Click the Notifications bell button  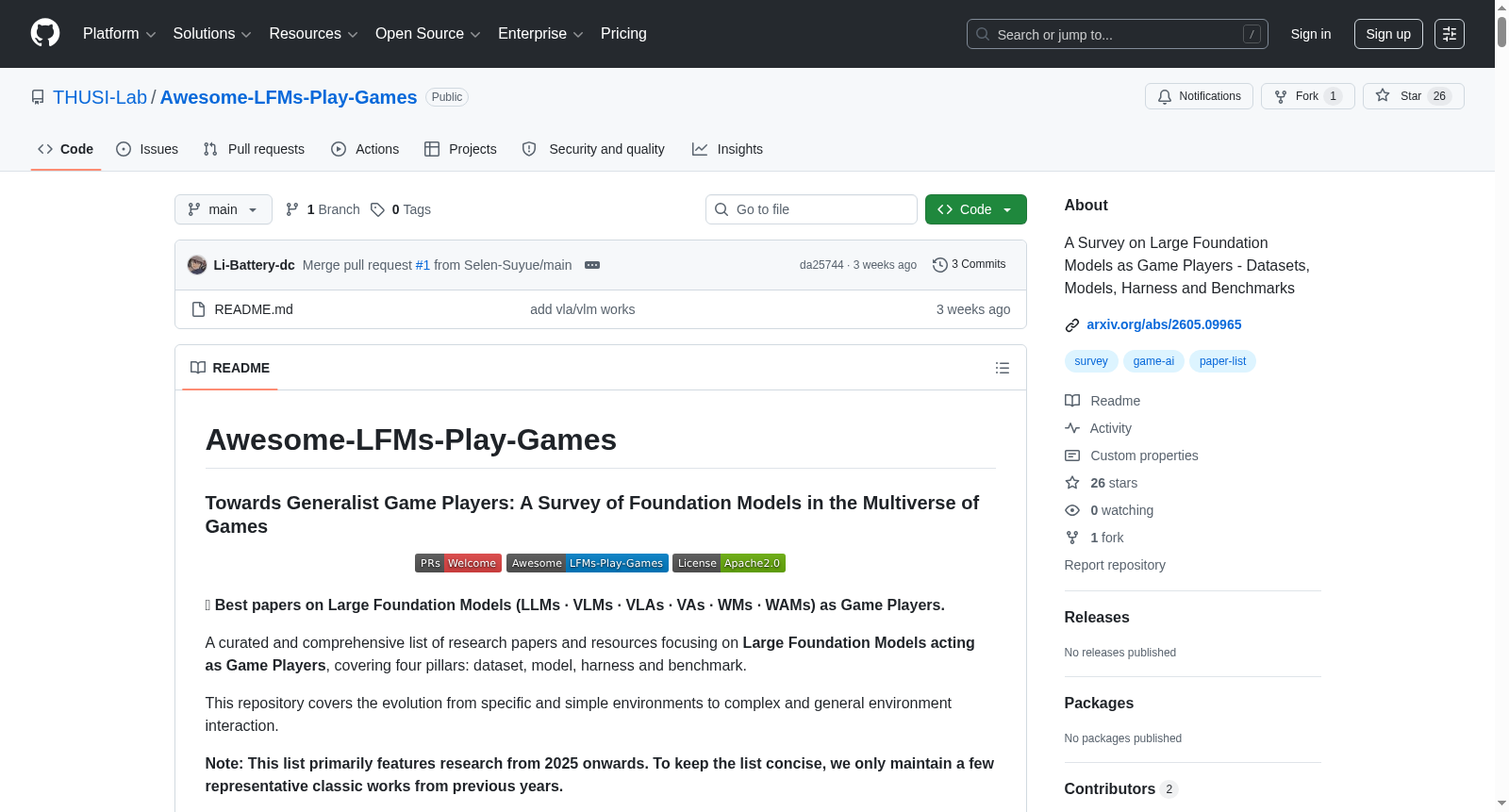tap(1199, 96)
